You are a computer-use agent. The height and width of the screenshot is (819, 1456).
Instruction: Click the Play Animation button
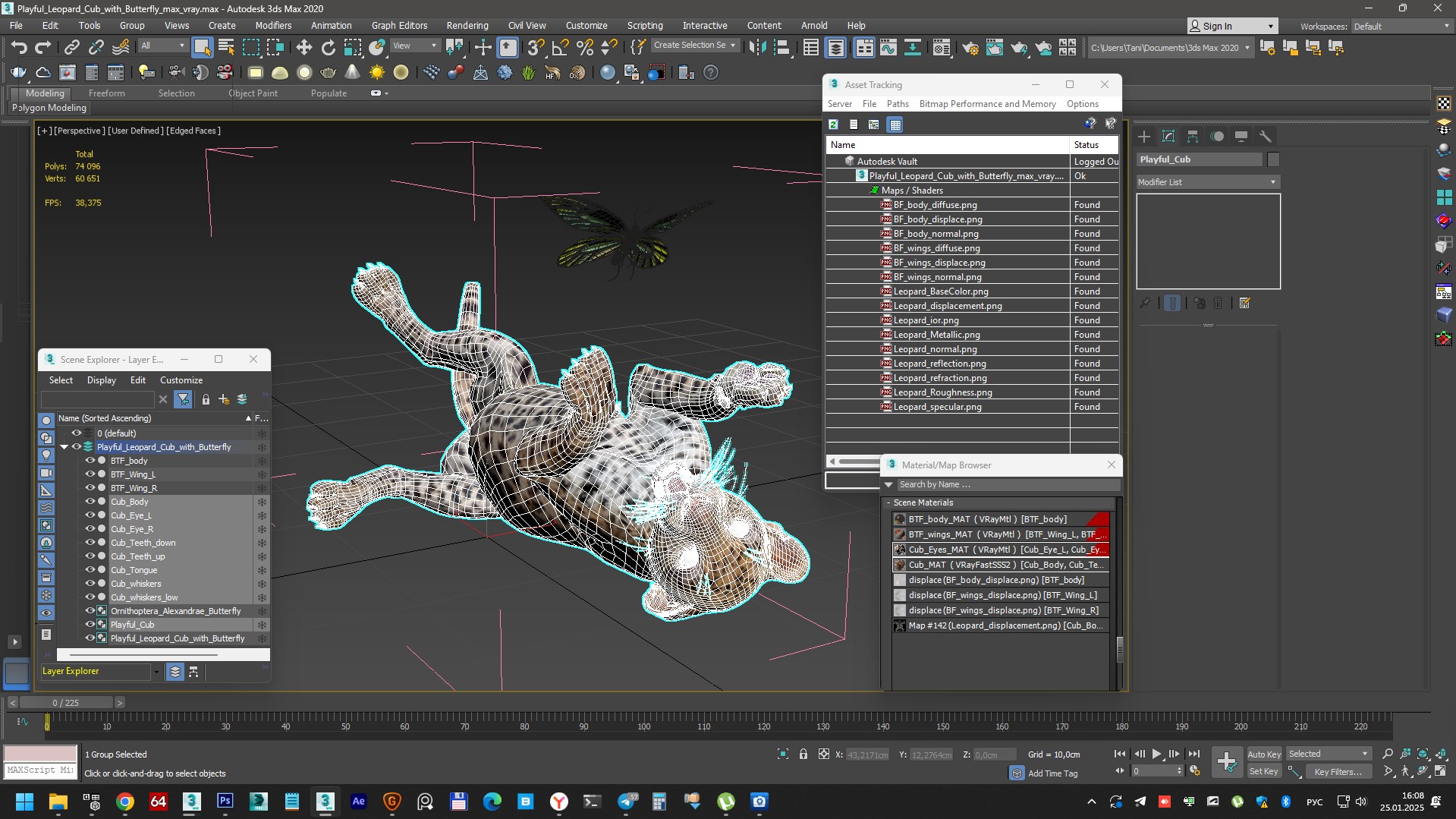(x=1156, y=754)
